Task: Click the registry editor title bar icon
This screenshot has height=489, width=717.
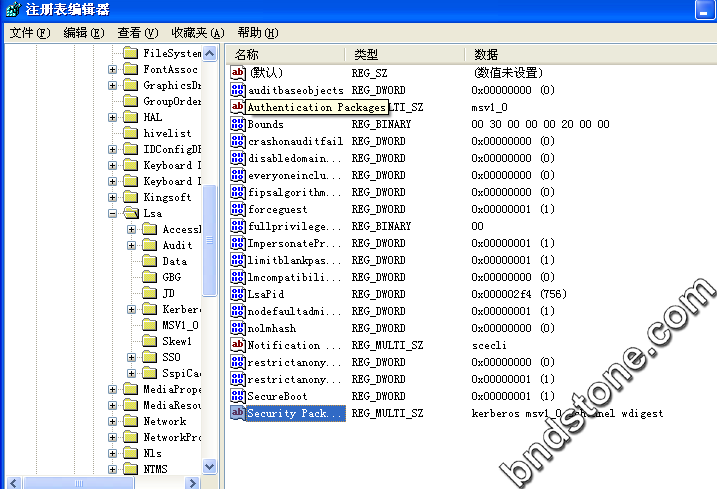Action: (12, 10)
